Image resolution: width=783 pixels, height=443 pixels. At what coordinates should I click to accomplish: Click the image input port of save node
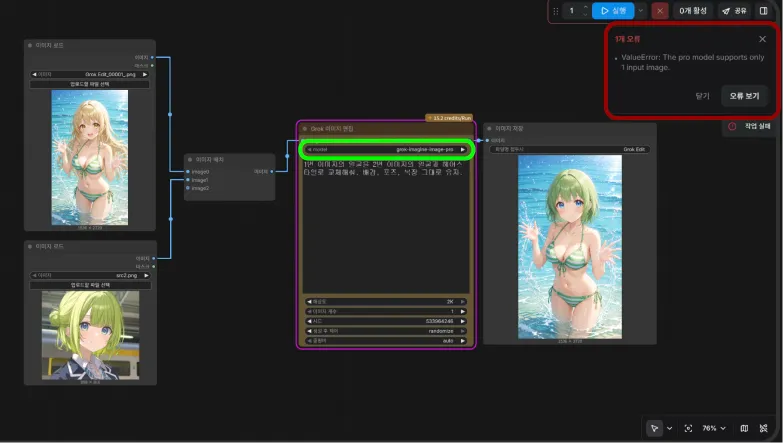pos(487,140)
